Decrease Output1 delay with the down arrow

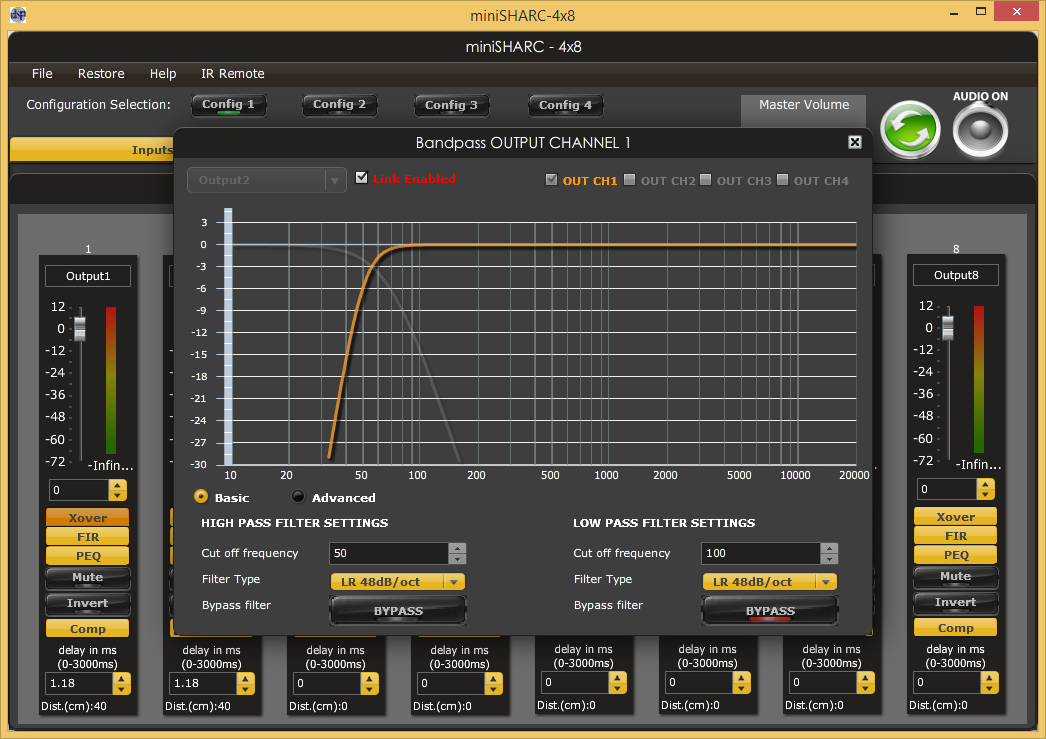[x=121, y=688]
